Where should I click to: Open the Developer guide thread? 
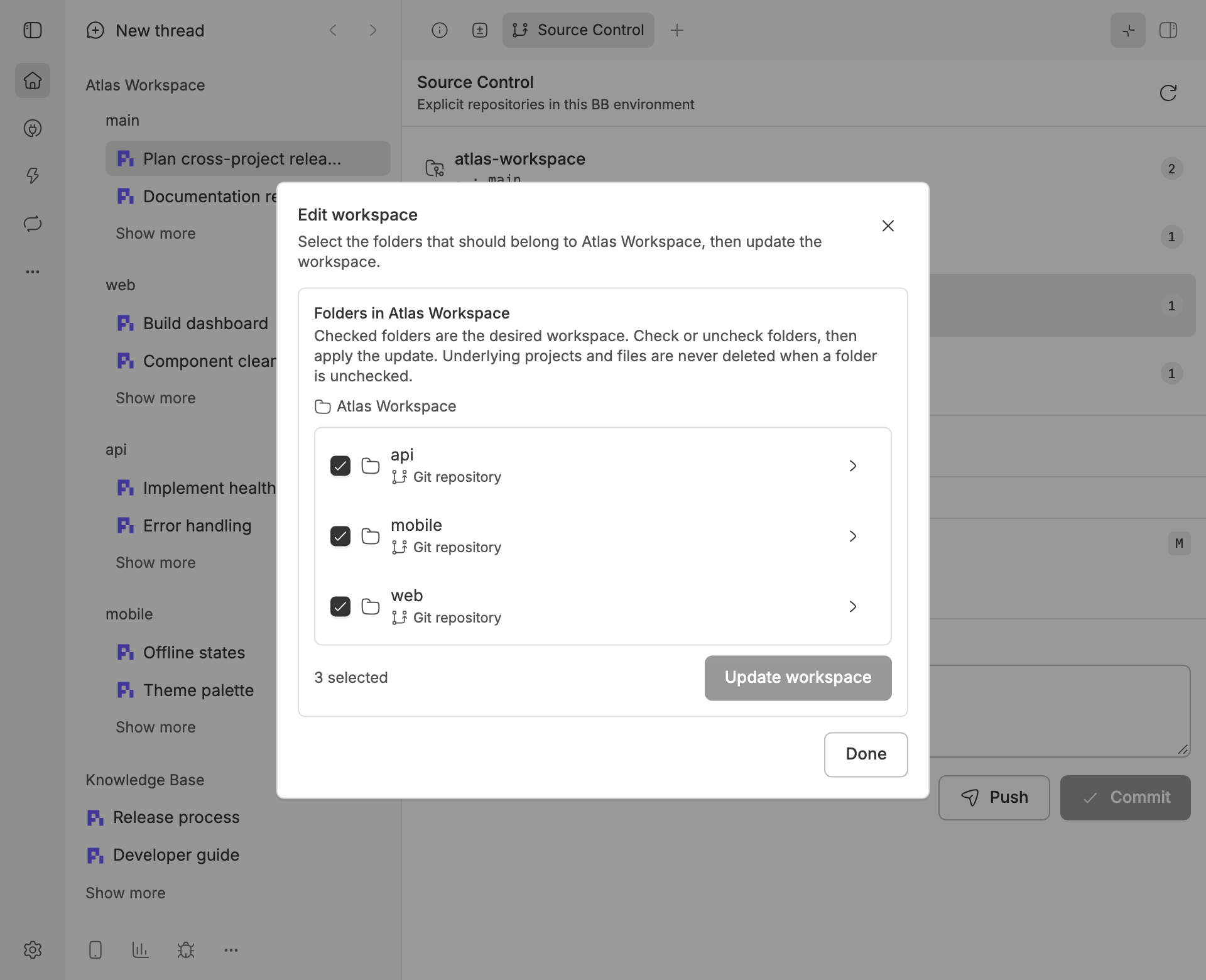click(163, 855)
